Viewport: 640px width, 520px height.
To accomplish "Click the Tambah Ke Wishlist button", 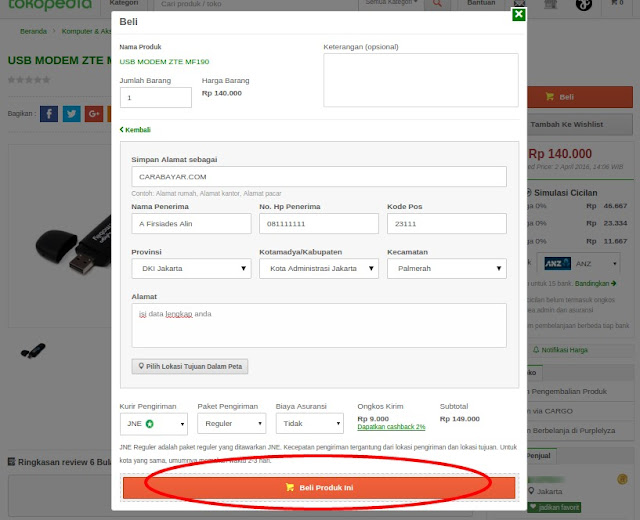I will (x=580, y=124).
